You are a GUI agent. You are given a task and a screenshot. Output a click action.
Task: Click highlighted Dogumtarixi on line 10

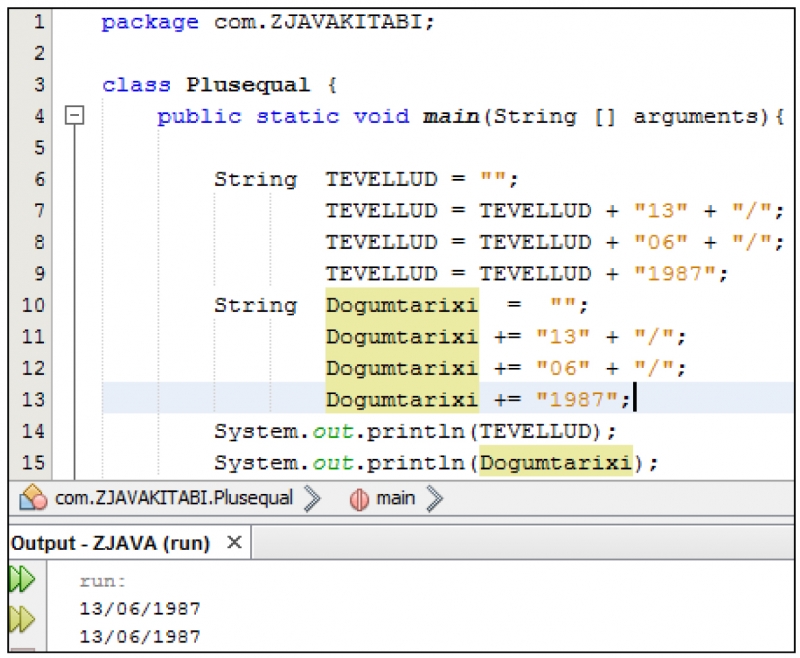click(401, 305)
